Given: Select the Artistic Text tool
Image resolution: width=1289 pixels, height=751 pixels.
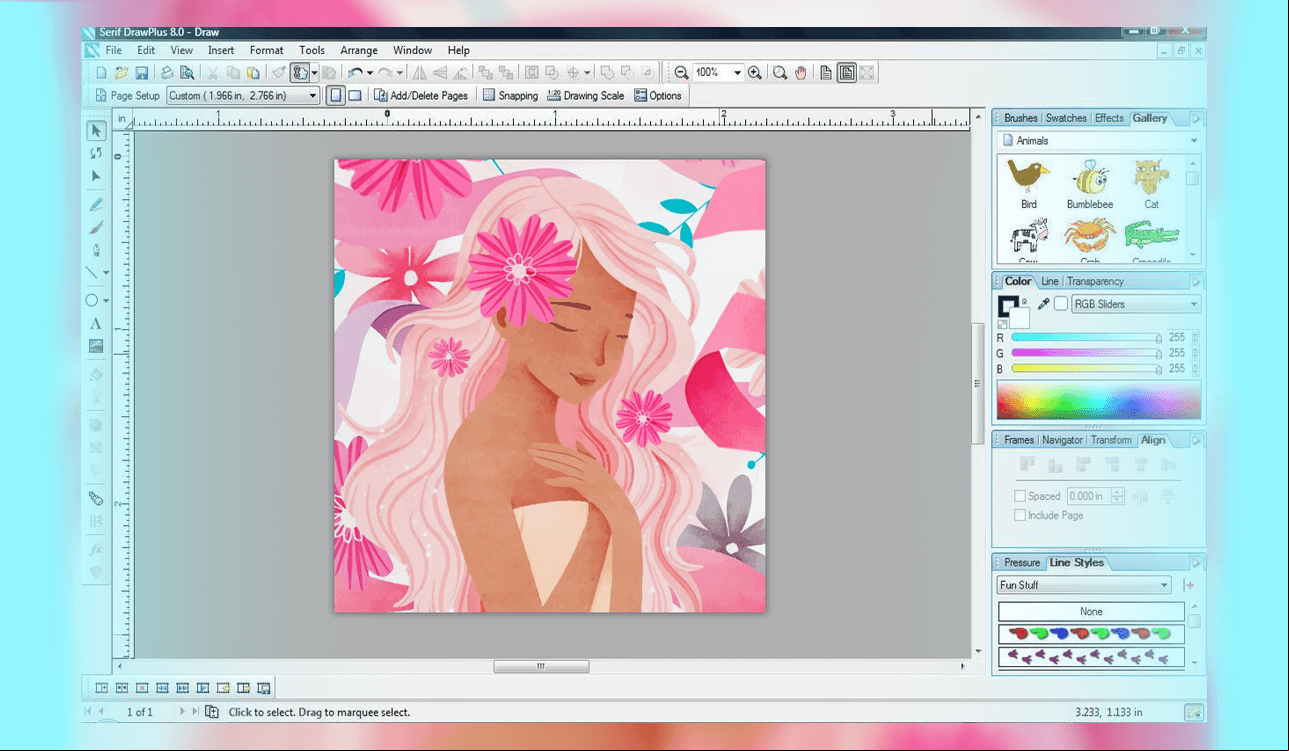Looking at the screenshot, I should (96, 324).
